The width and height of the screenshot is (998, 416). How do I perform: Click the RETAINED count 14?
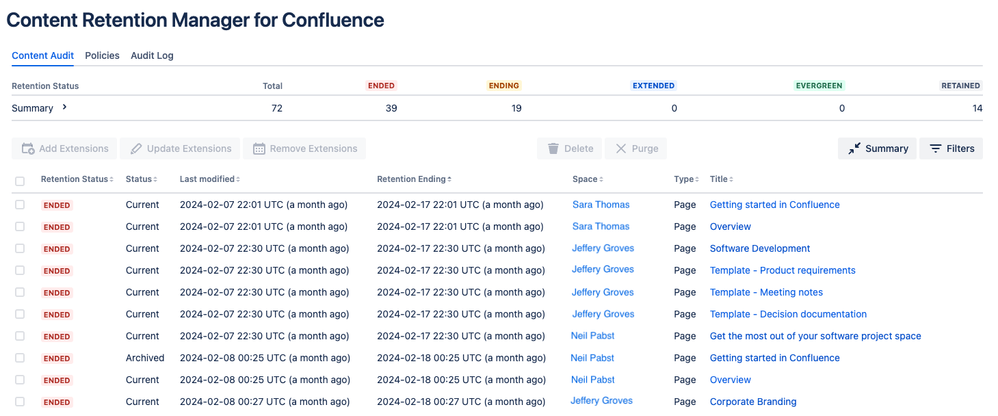(x=977, y=109)
